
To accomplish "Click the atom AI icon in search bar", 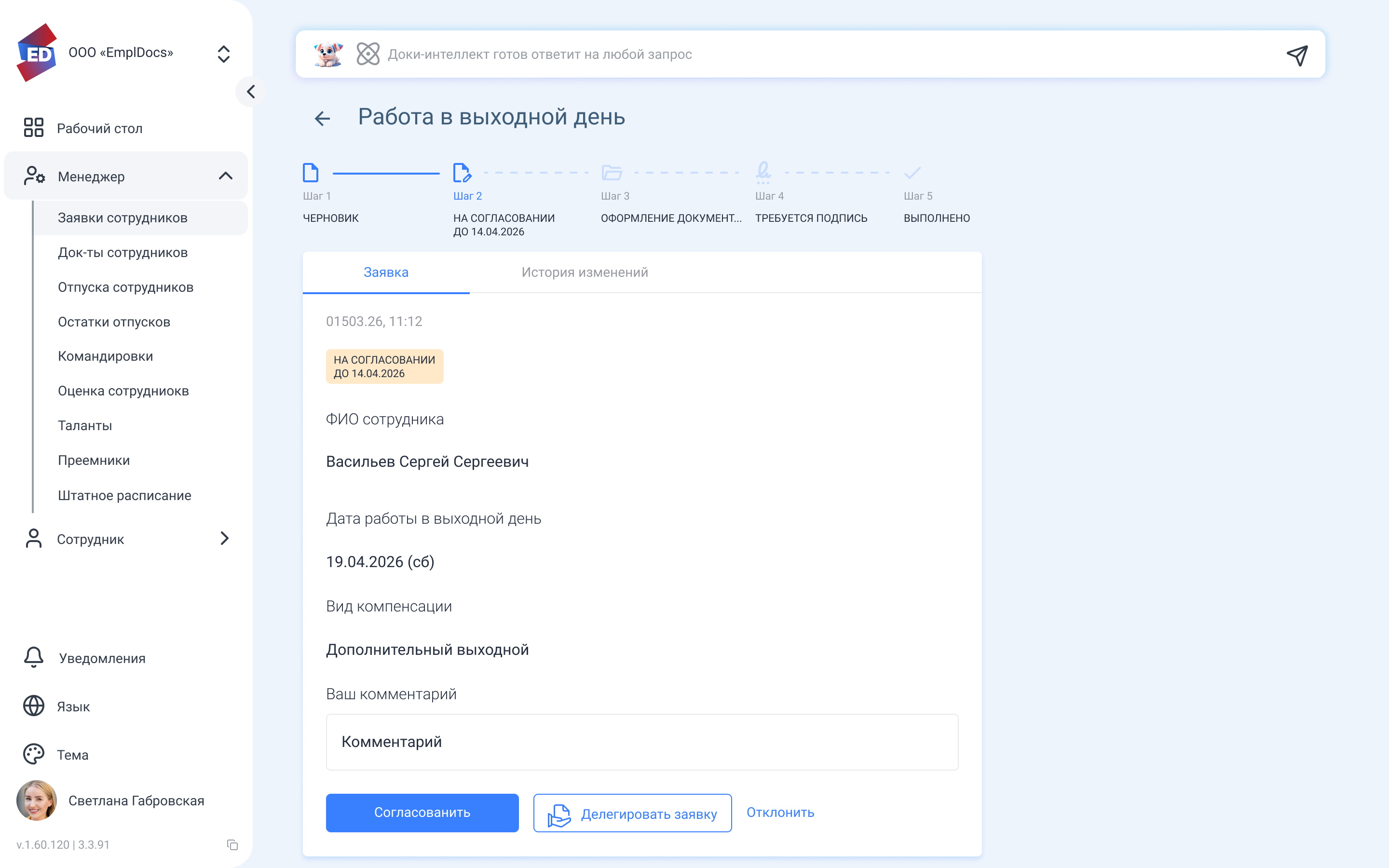I will (368, 54).
